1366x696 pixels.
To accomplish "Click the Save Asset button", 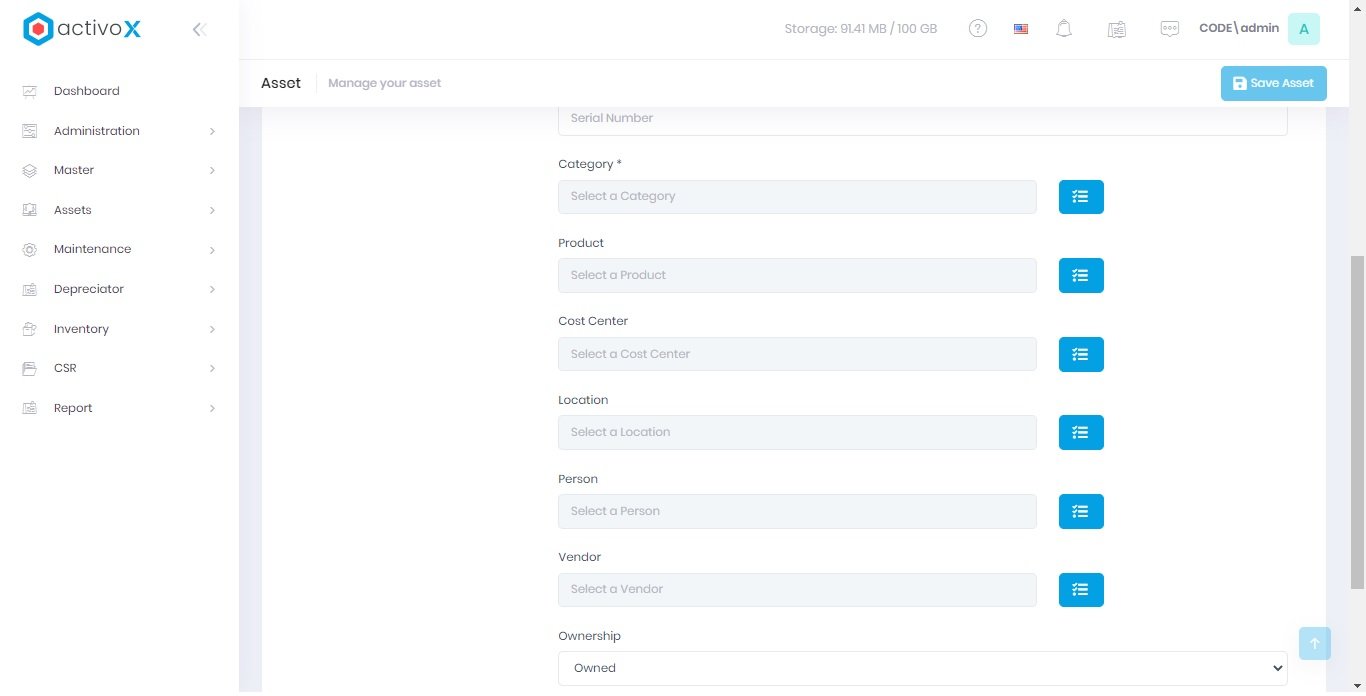I will click(x=1273, y=83).
